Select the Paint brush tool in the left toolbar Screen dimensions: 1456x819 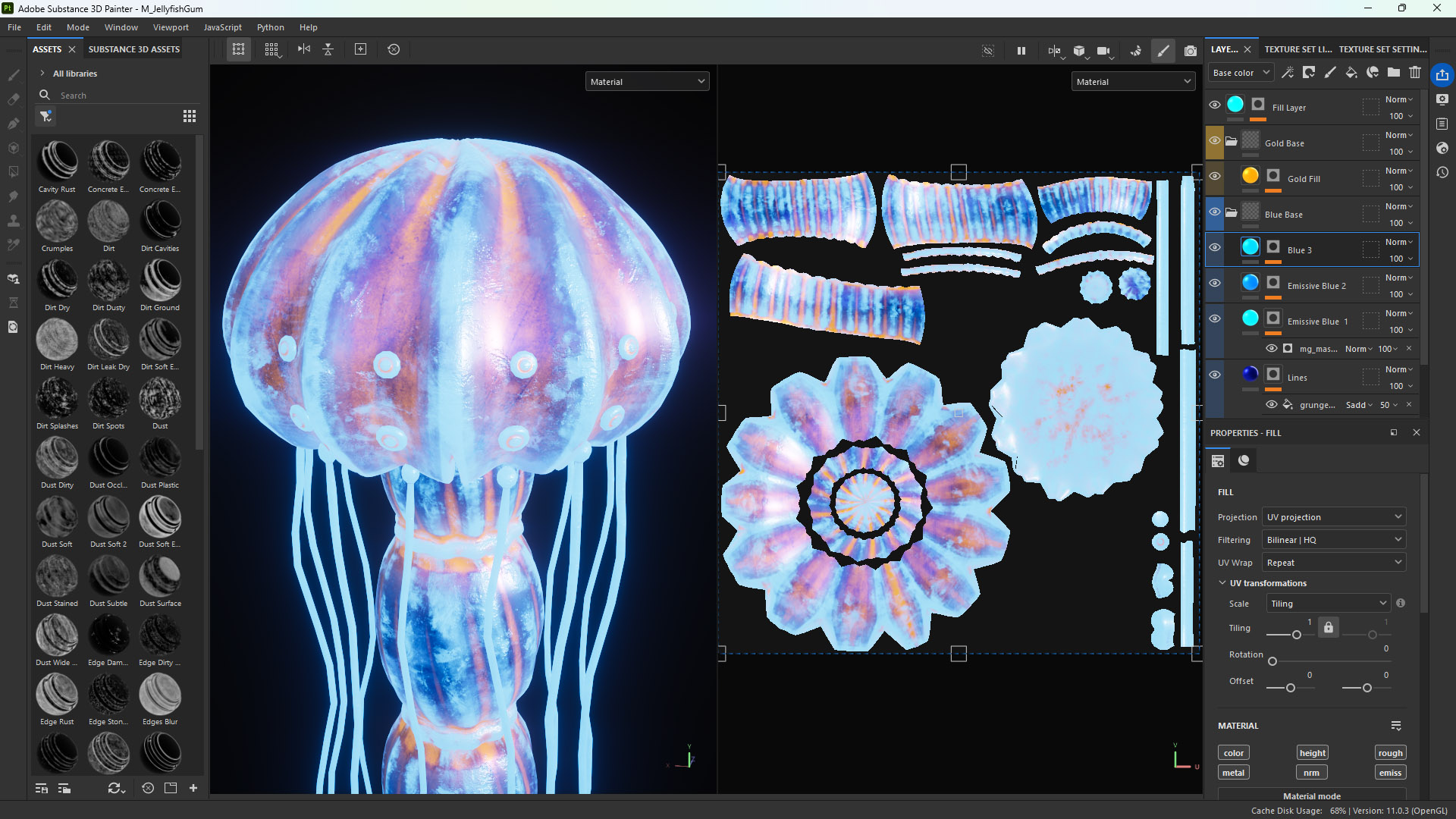13,74
